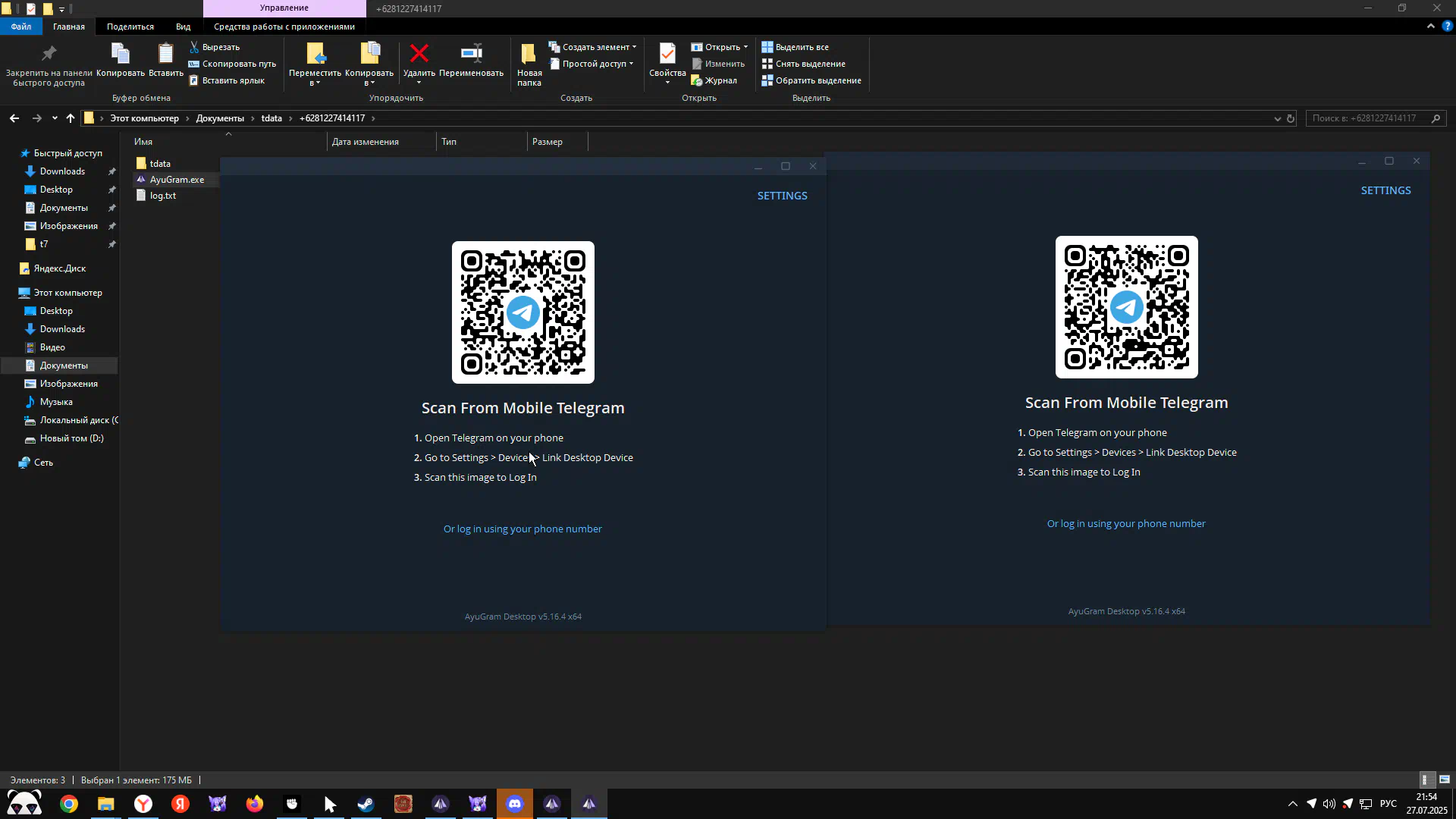Switch to the Поделиться ribbon tab
The image size is (1456, 819).
pos(130,27)
